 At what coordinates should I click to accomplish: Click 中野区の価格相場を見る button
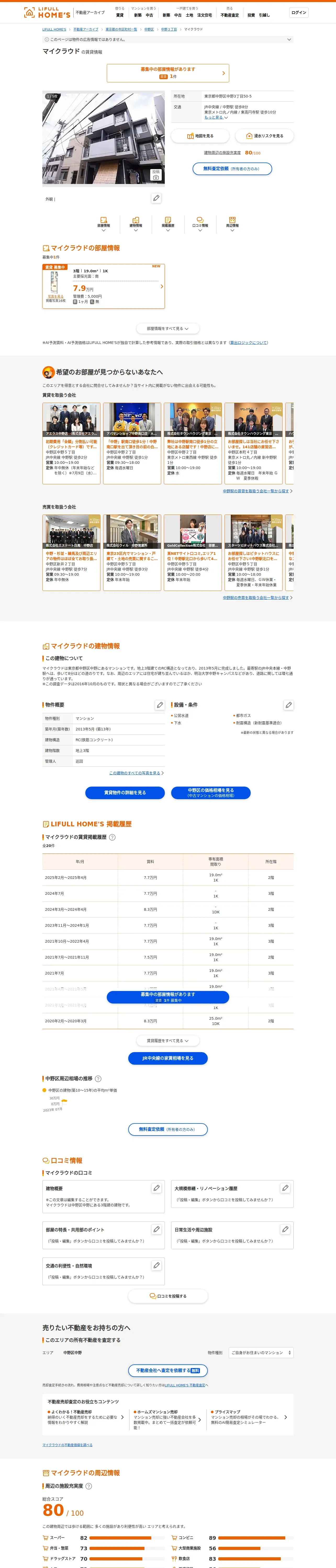tap(210, 793)
